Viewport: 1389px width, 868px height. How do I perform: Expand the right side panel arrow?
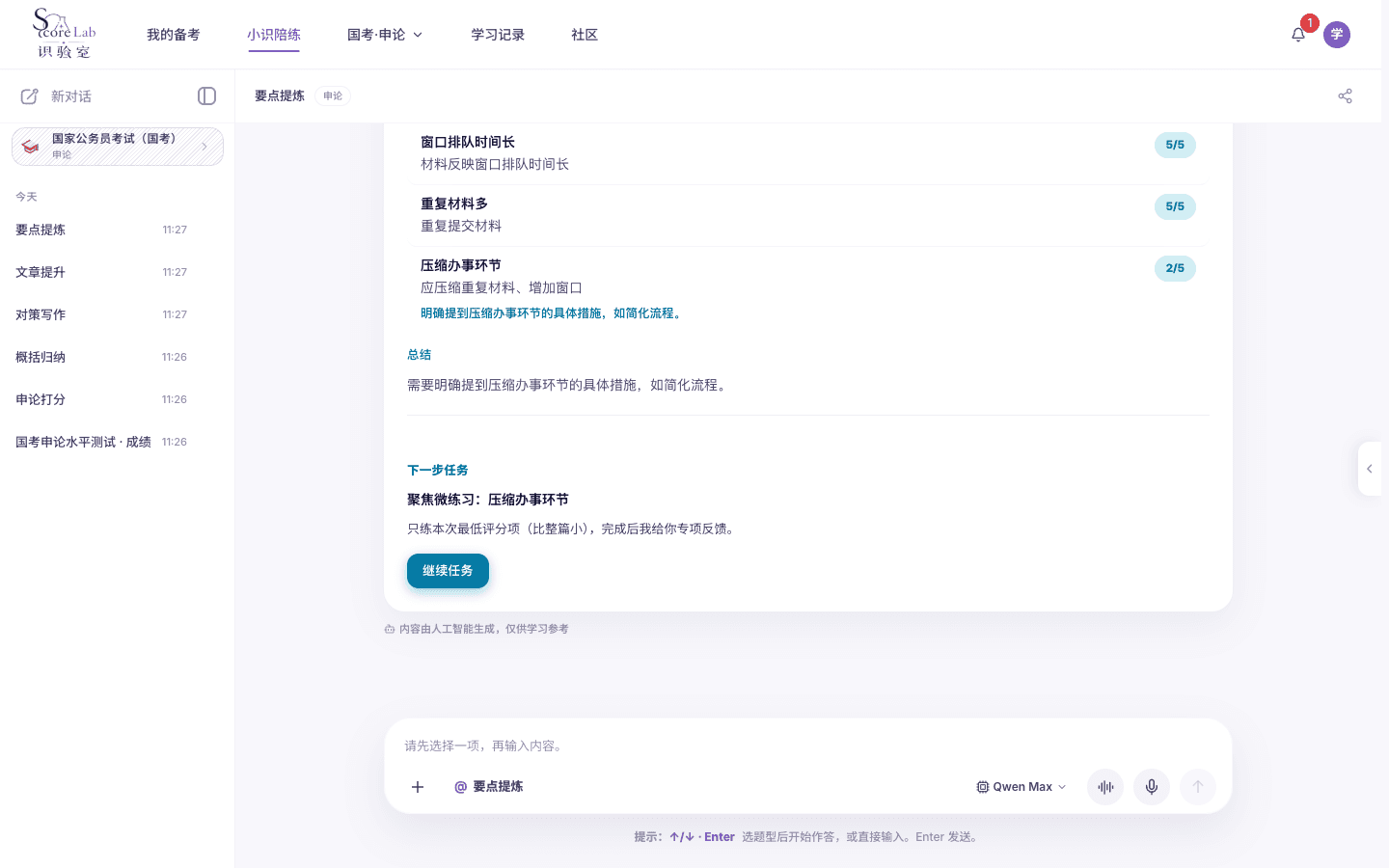pos(1370,469)
